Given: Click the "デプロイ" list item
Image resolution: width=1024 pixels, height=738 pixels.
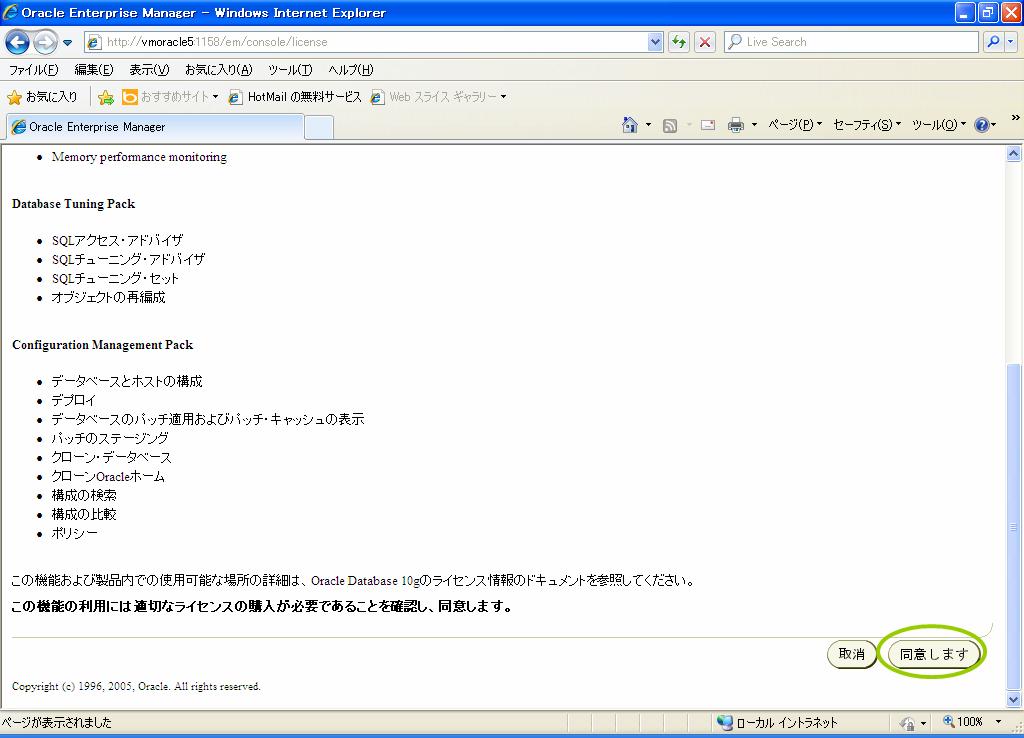Looking at the screenshot, I should click(x=74, y=400).
